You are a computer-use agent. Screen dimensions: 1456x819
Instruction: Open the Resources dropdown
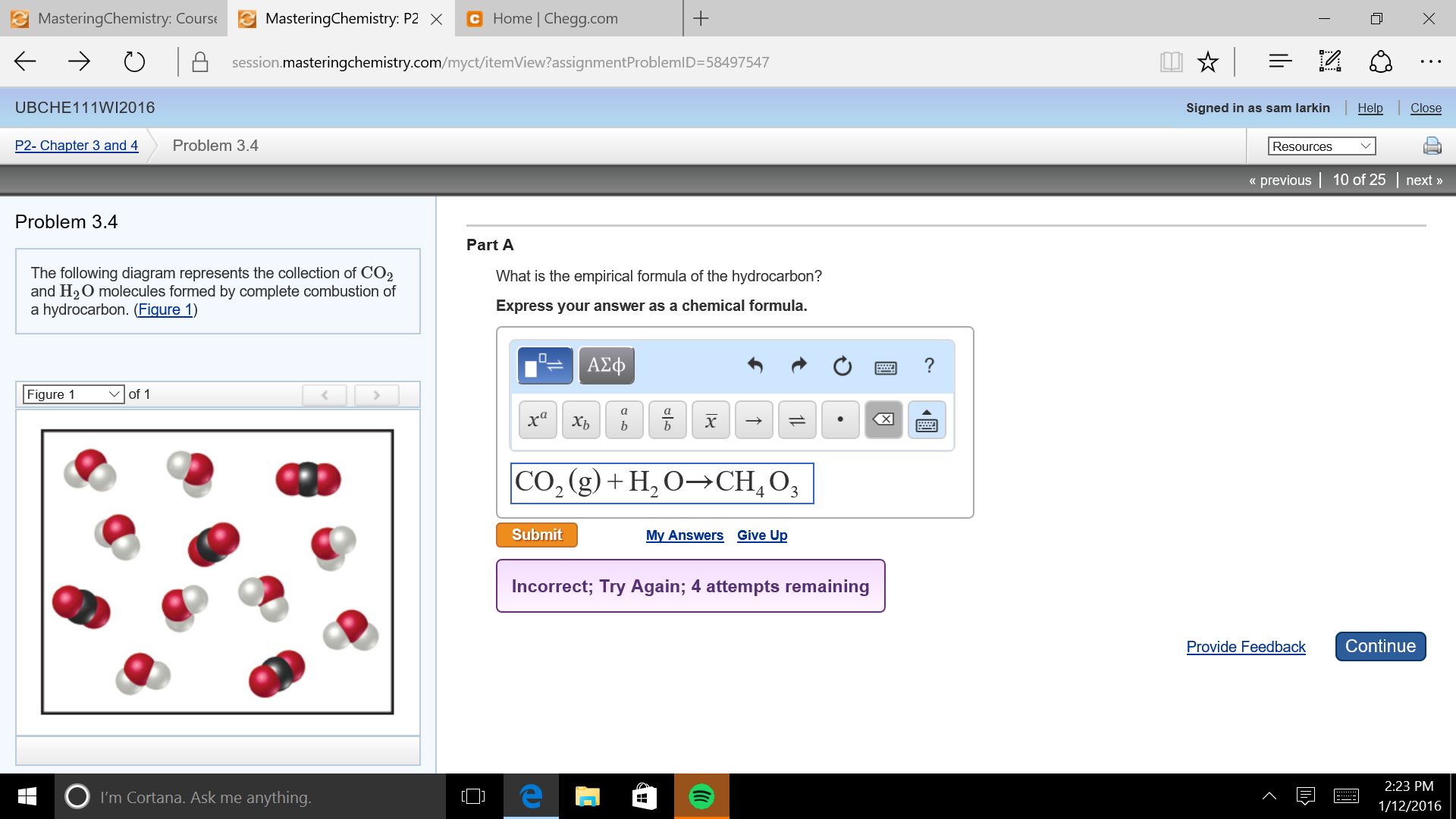(x=1321, y=146)
